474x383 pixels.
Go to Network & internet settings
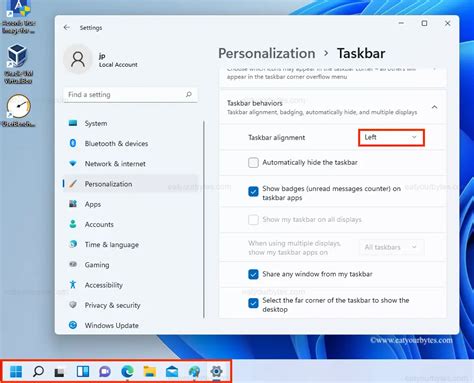click(131, 164)
